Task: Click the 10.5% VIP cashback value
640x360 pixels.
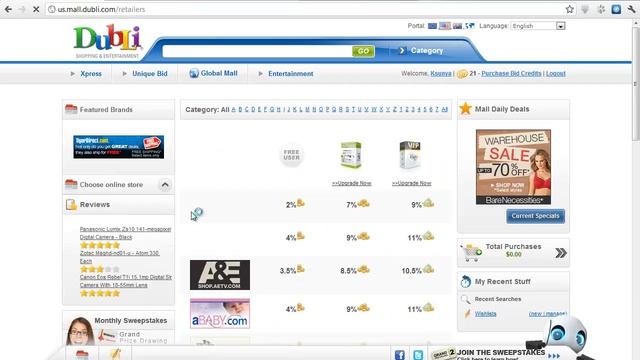Action: [x=411, y=271]
